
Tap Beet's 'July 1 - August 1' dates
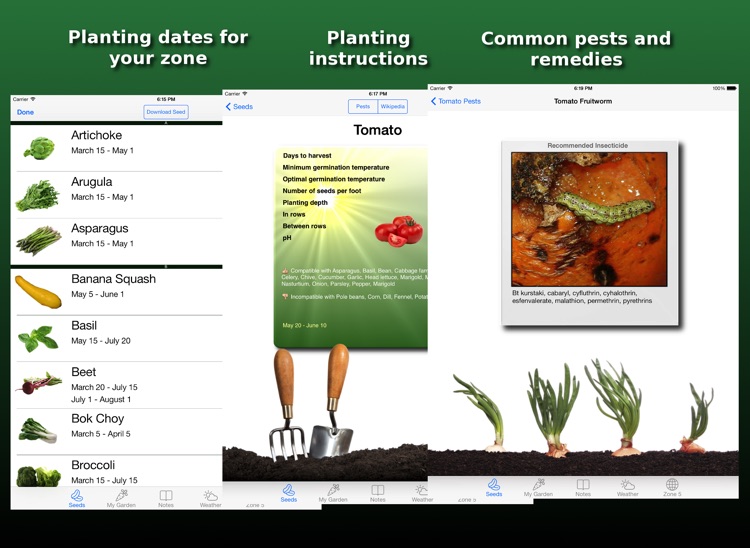101,399
